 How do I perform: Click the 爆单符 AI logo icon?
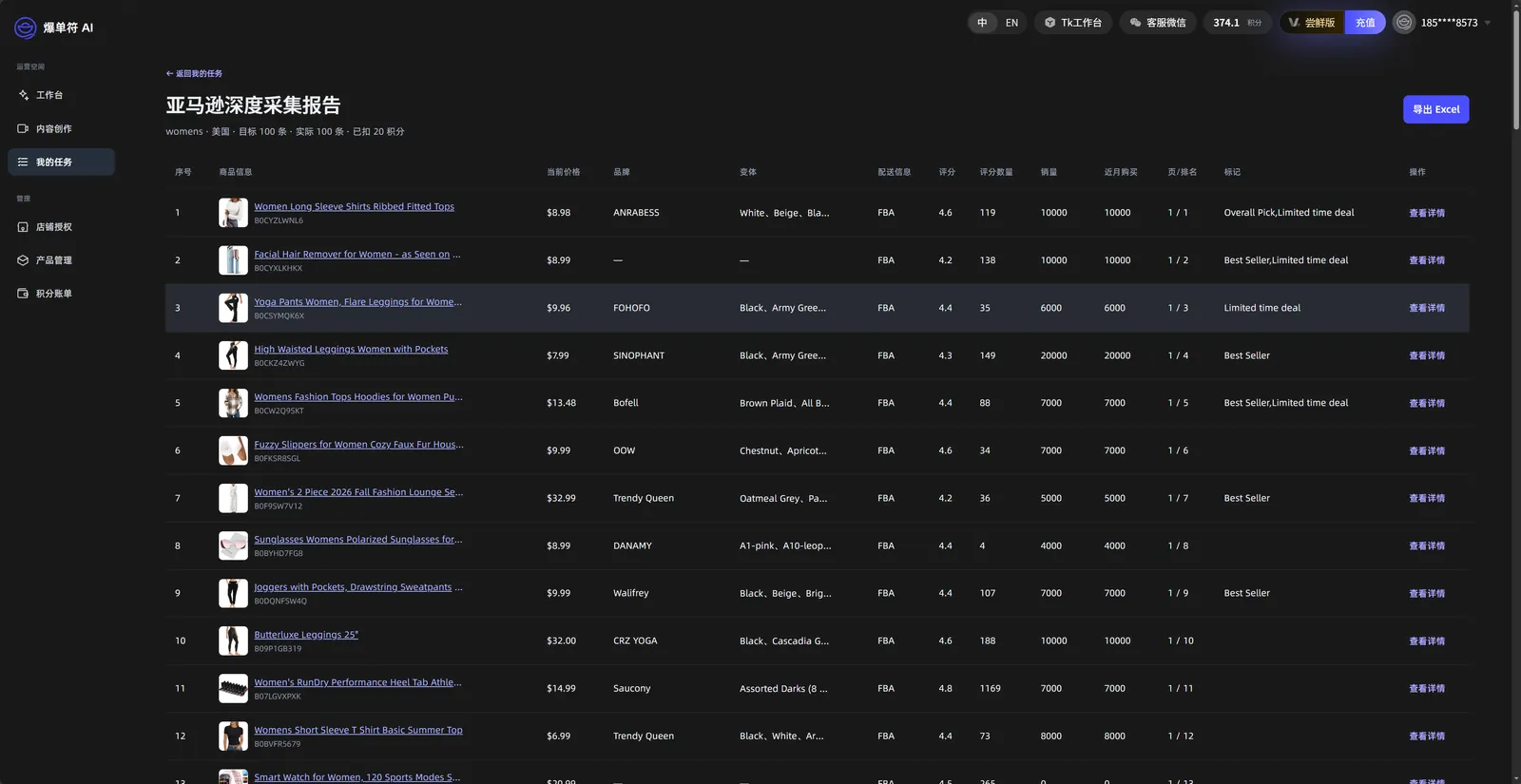[x=26, y=28]
